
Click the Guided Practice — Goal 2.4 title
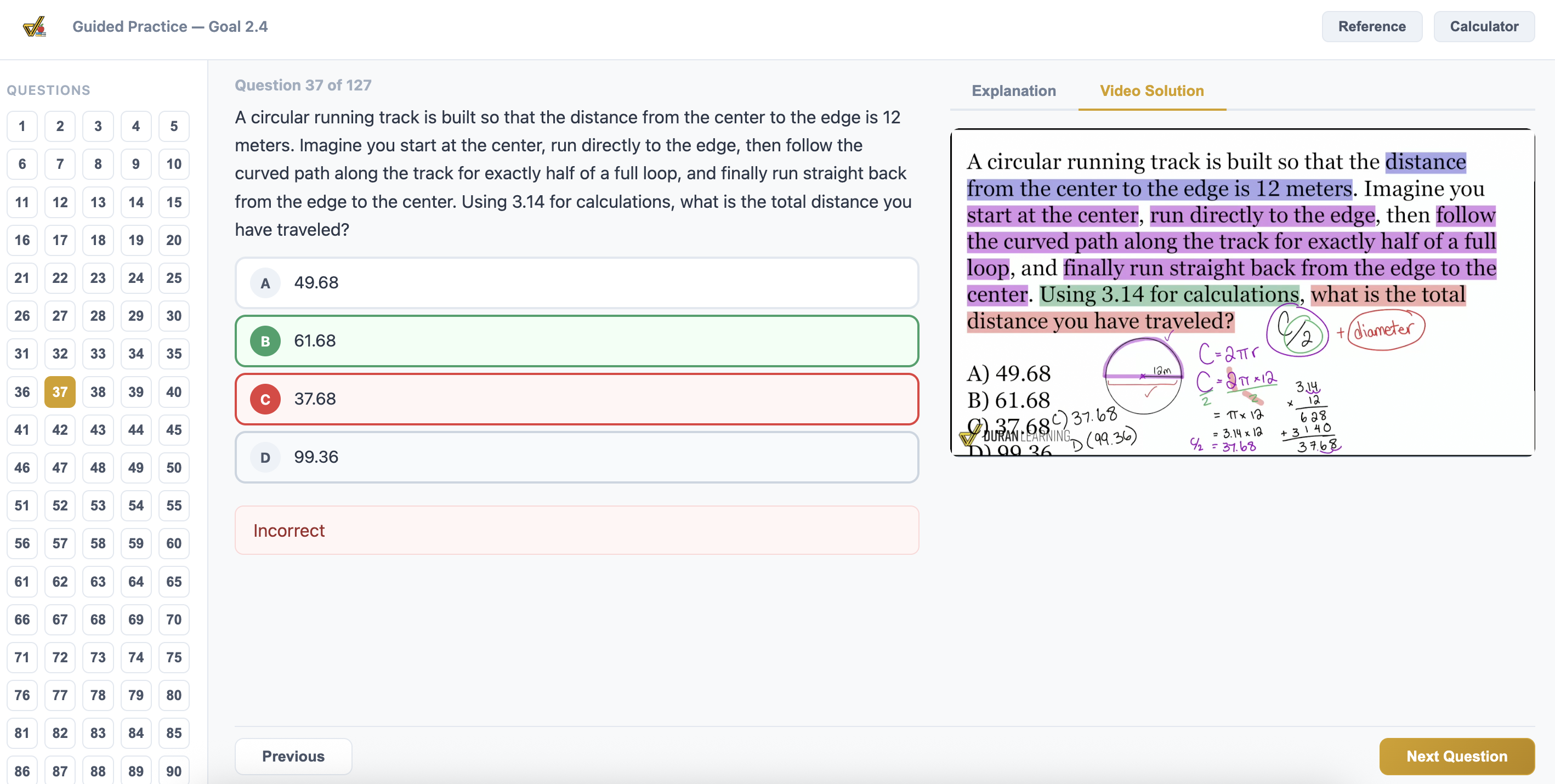[x=169, y=26]
